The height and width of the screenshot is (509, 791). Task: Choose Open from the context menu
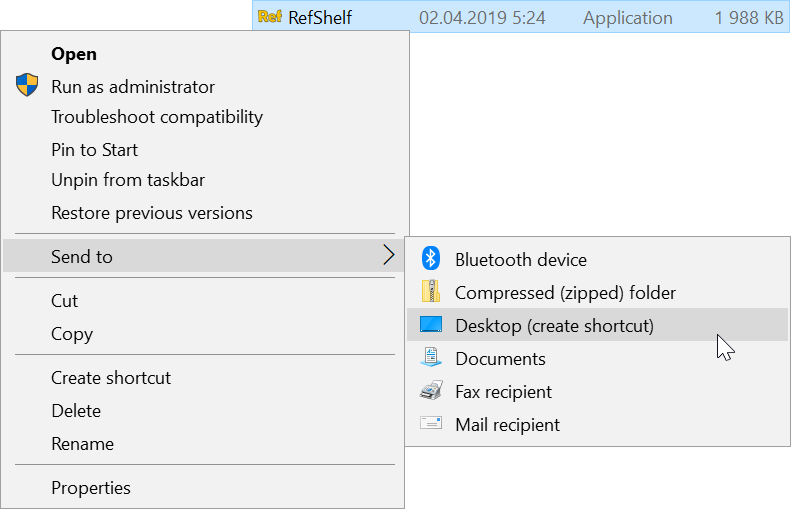[73, 54]
